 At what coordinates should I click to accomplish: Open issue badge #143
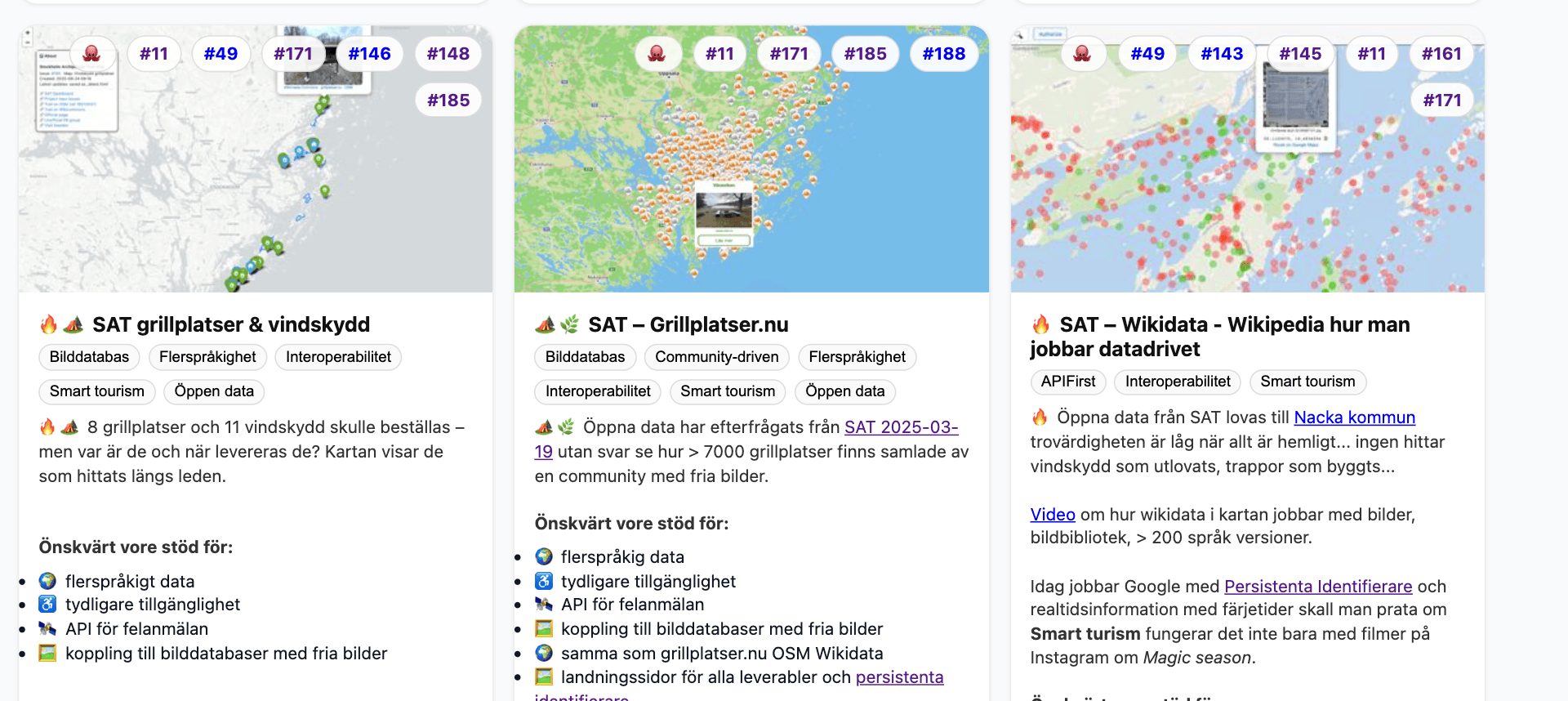coord(1222,54)
